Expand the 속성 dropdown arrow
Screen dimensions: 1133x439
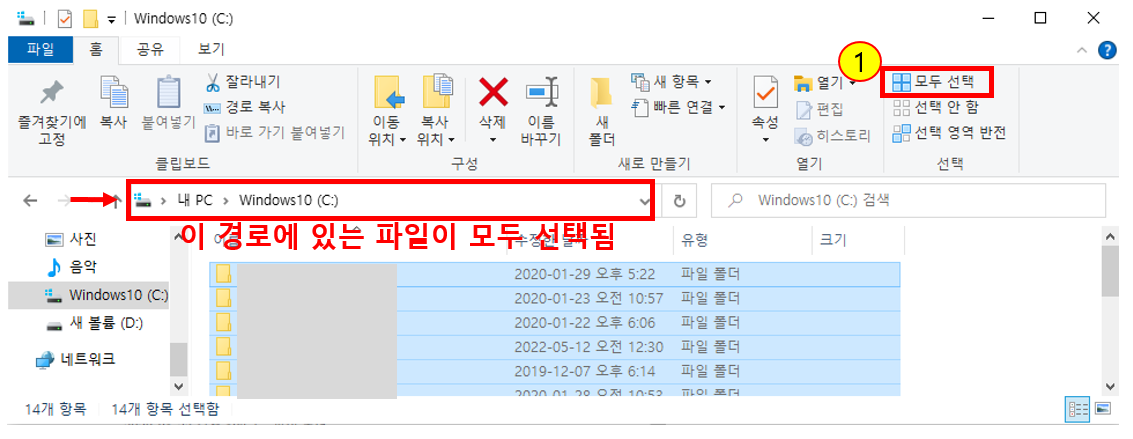coord(765,139)
